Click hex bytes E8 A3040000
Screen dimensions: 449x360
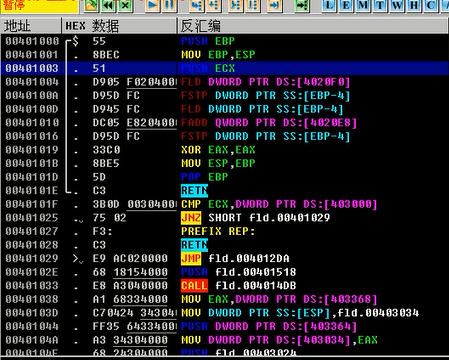pyautogui.click(x=130, y=286)
